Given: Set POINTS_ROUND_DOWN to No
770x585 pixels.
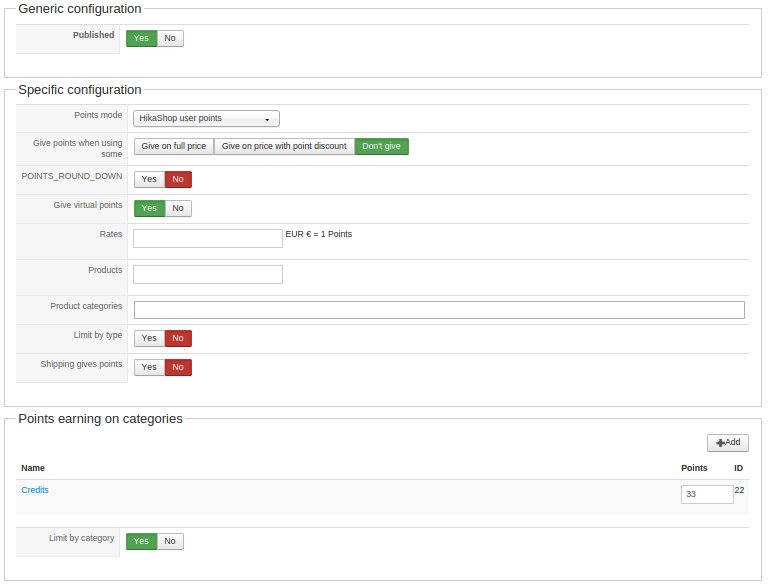Looking at the screenshot, I should click(178, 179).
